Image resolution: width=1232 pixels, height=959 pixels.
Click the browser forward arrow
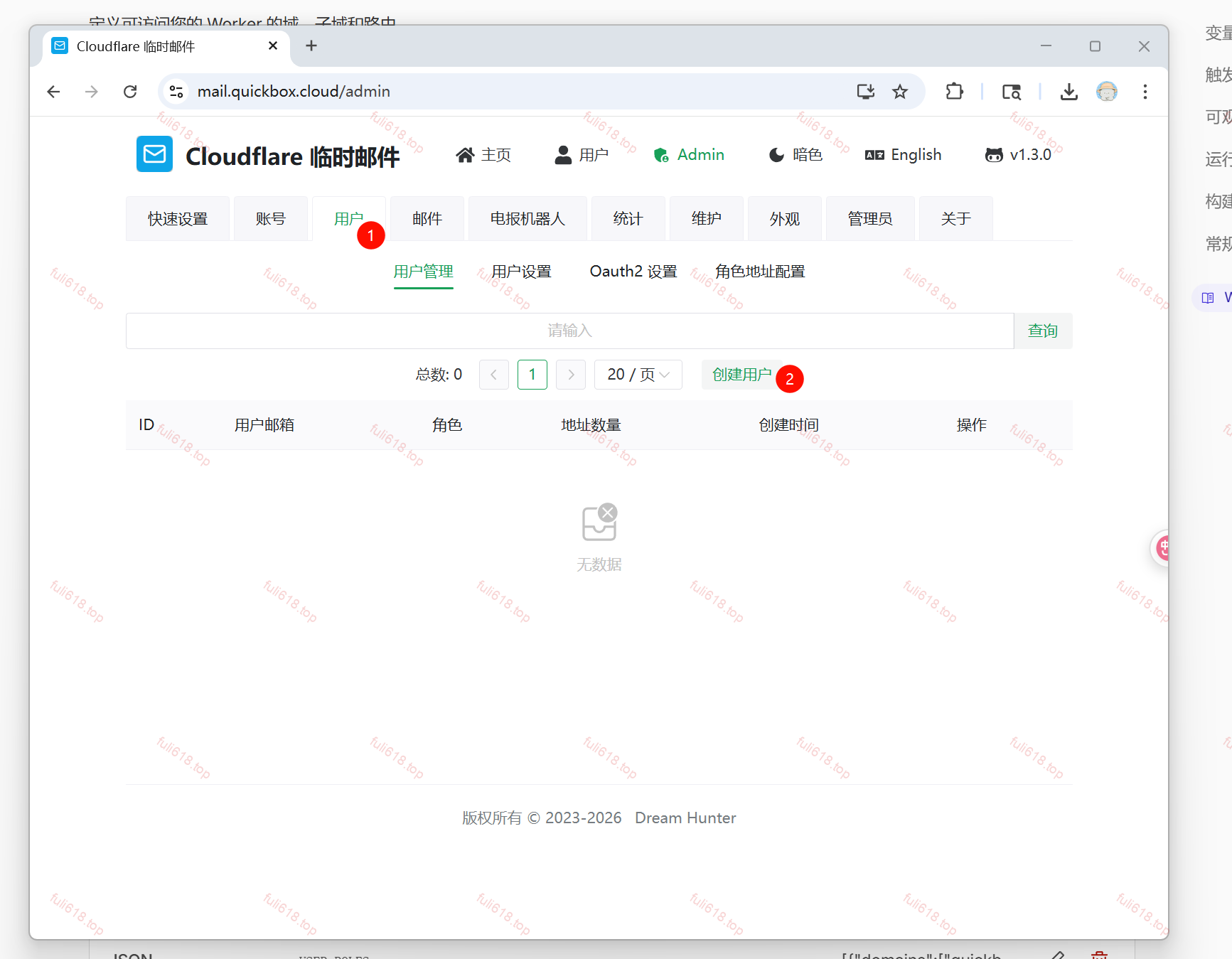(x=92, y=92)
